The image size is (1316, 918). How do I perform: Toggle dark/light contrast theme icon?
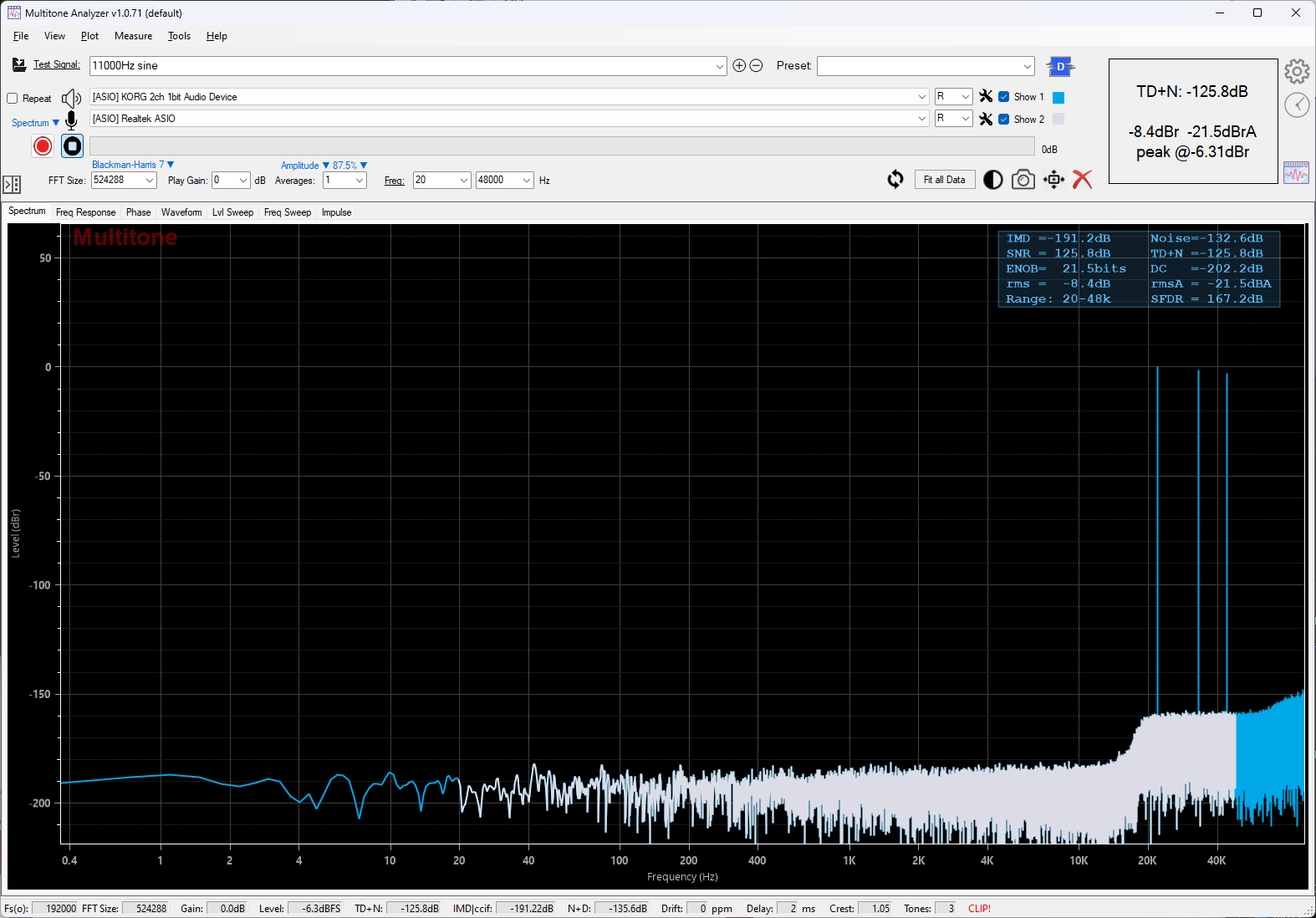coord(992,180)
